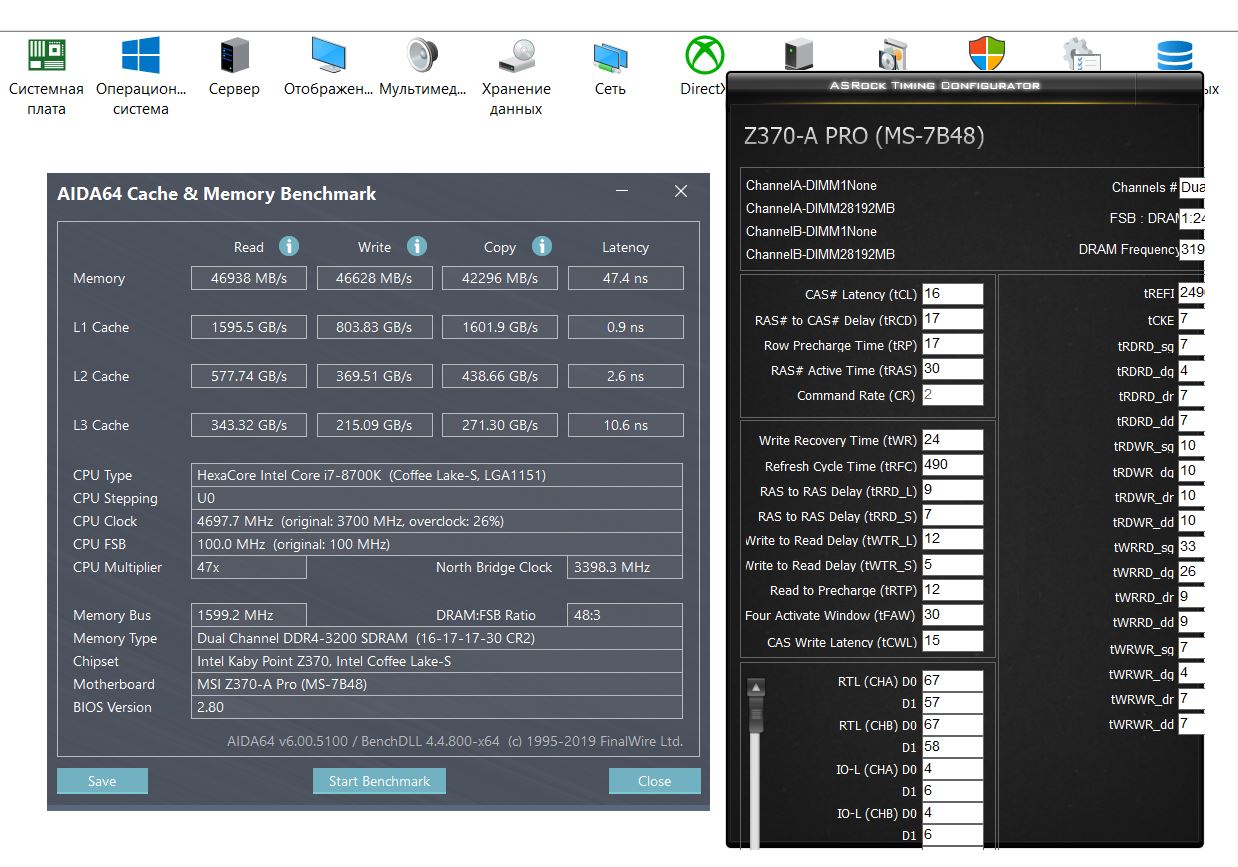
Task: Click the DRAM Frequency field
Action: click(x=1192, y=249)
